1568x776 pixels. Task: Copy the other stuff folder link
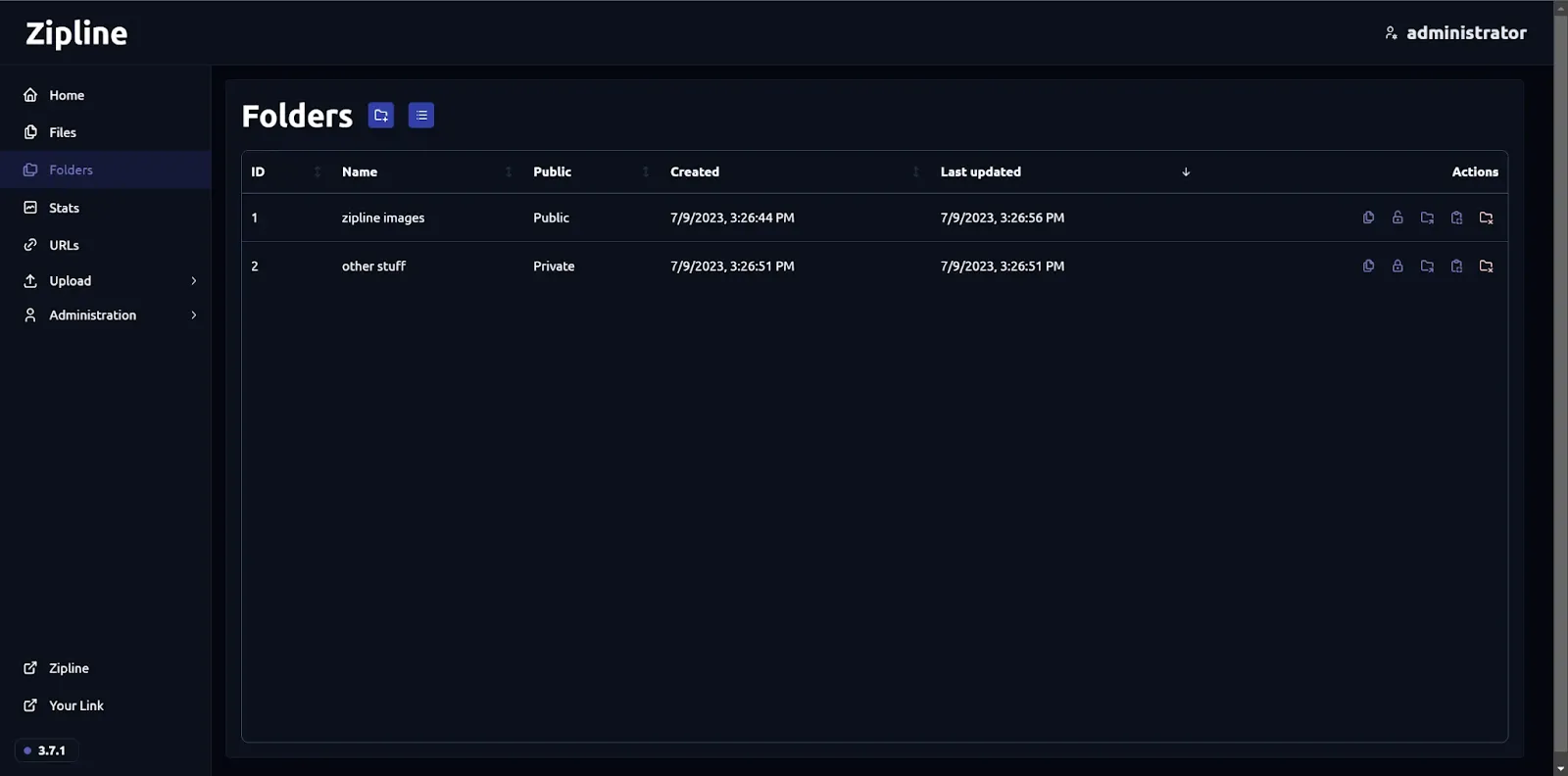pyautogui.click(x=1456, y=266)
